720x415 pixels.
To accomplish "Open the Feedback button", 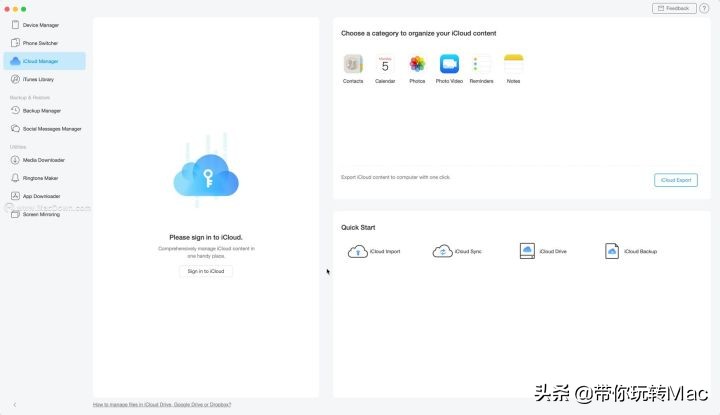I will [674, 8].
